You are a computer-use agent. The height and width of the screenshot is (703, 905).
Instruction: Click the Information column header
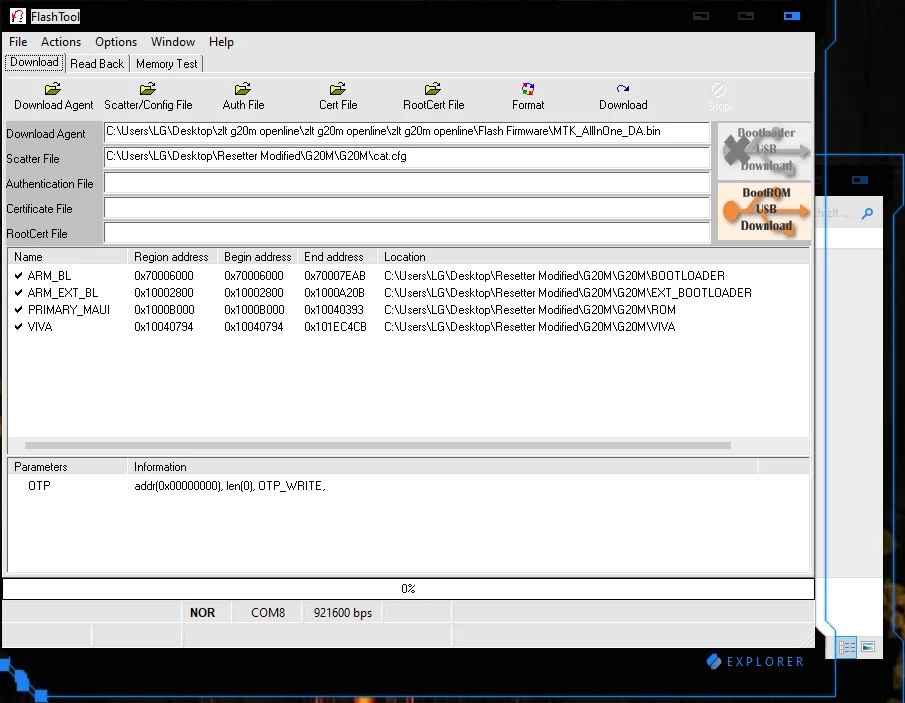click(x=442, y=467)
